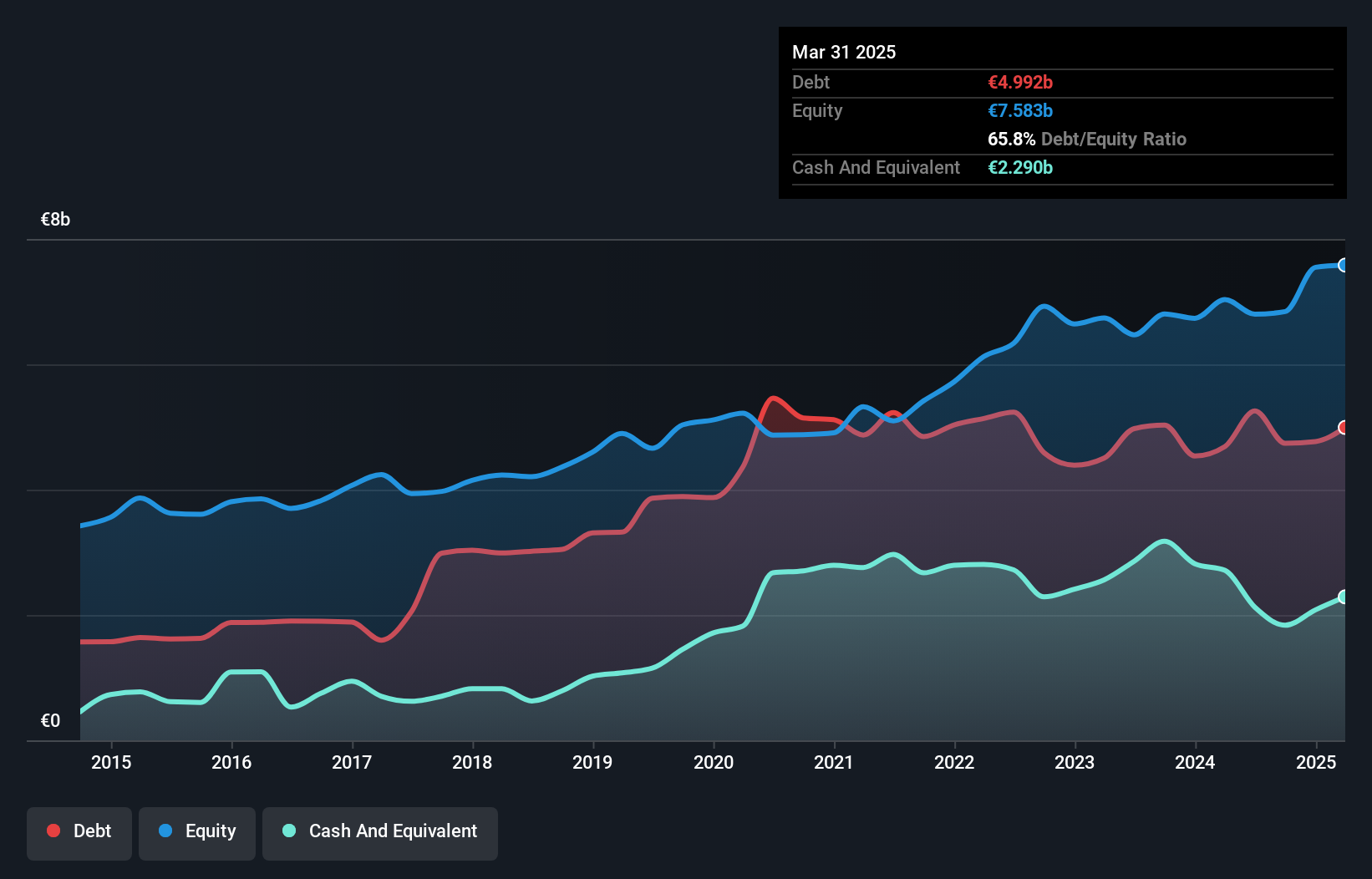Click the Debt row label in tooltip
The width and height of the screenshot is (1372, 879).
(810, 82)
